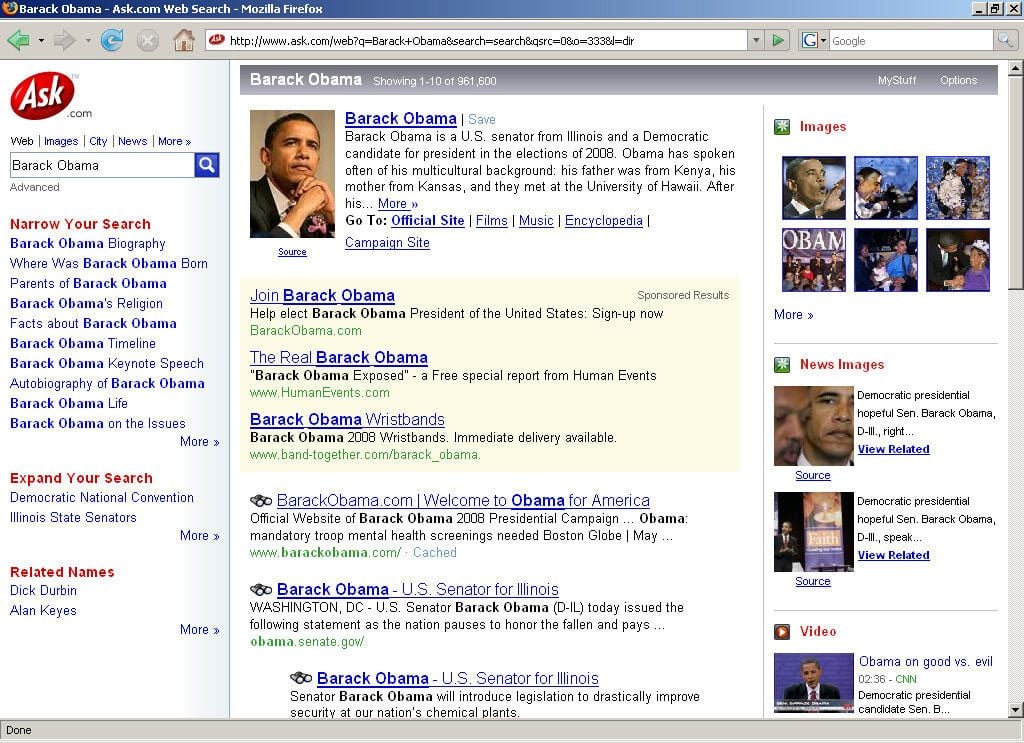Open second News Images Faith podium thumbnail
Screen dimensions: 1024x743
click(814, 532)
